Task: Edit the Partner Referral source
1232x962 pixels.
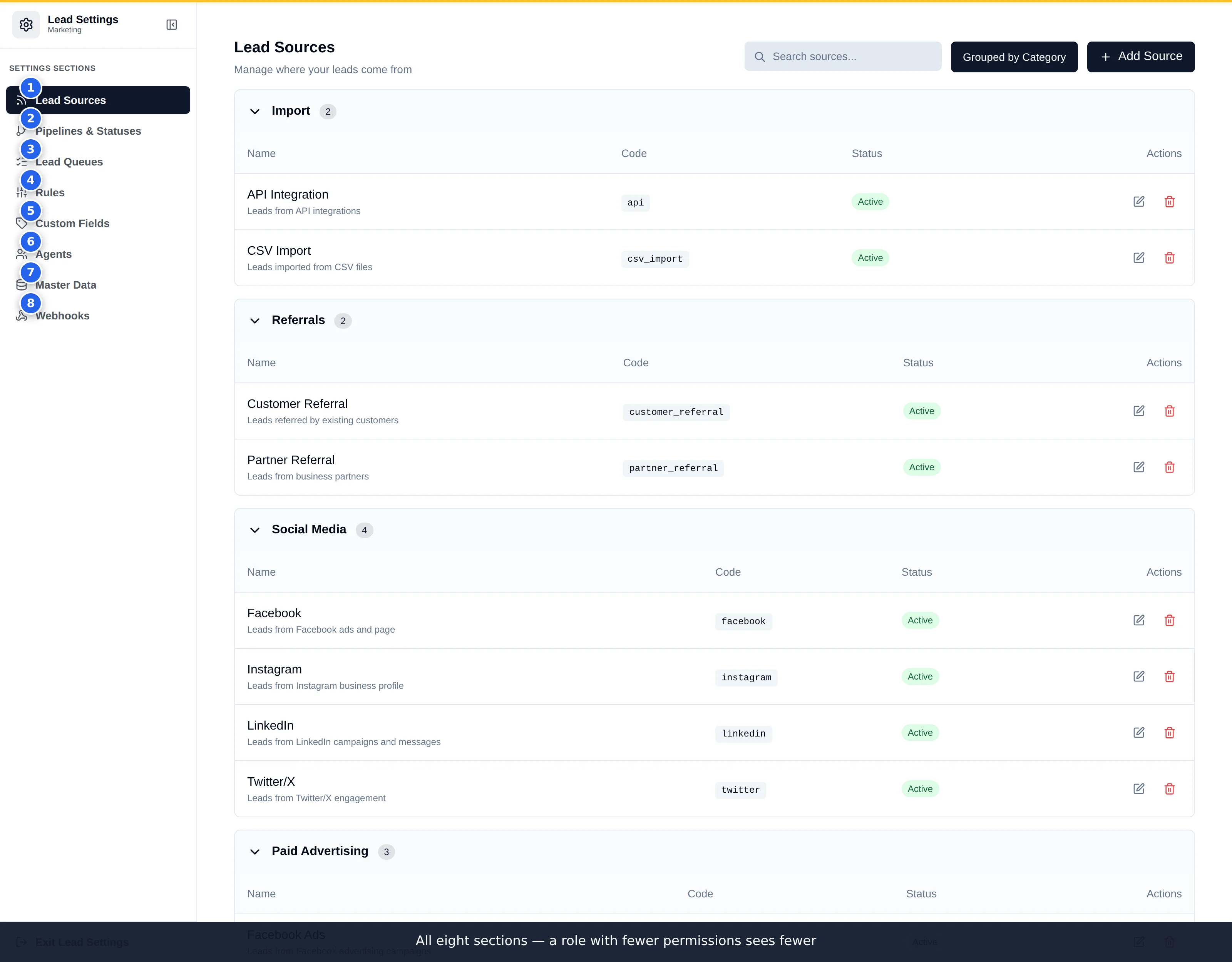Action: pos(1139,468)
